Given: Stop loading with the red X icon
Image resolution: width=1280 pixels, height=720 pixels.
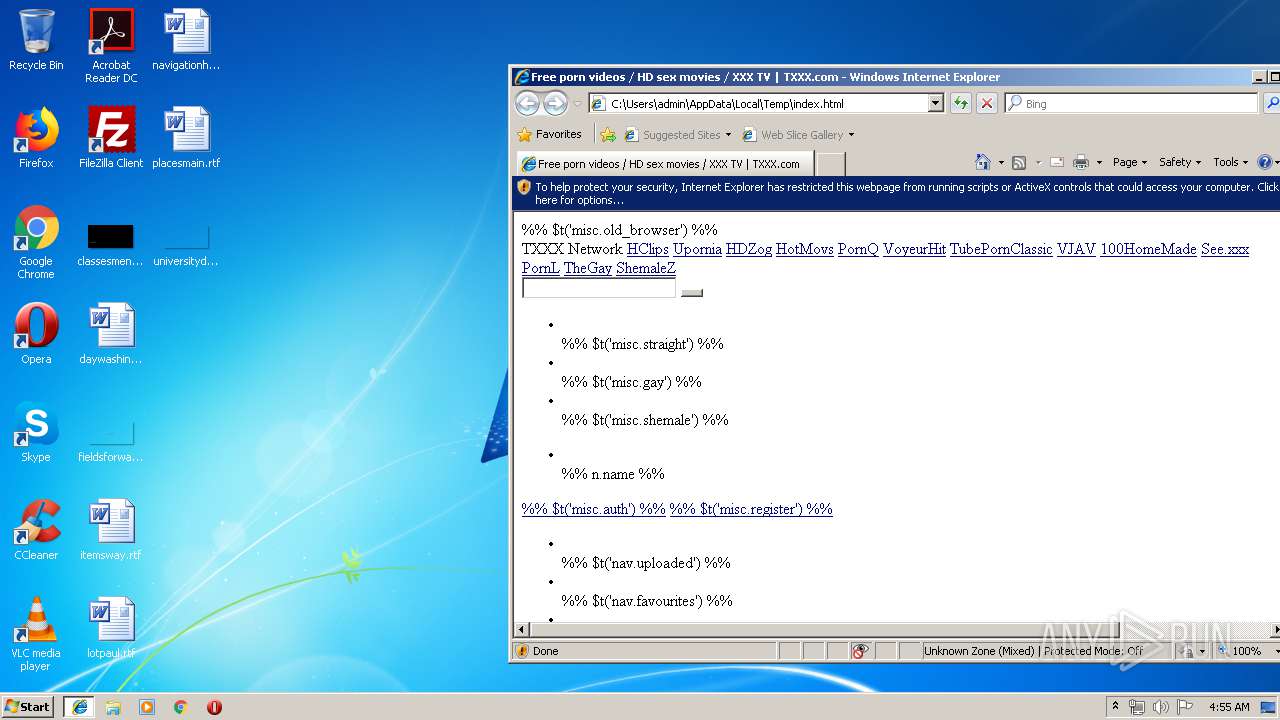Looking at the screenshot, I should tap(986, 103).
